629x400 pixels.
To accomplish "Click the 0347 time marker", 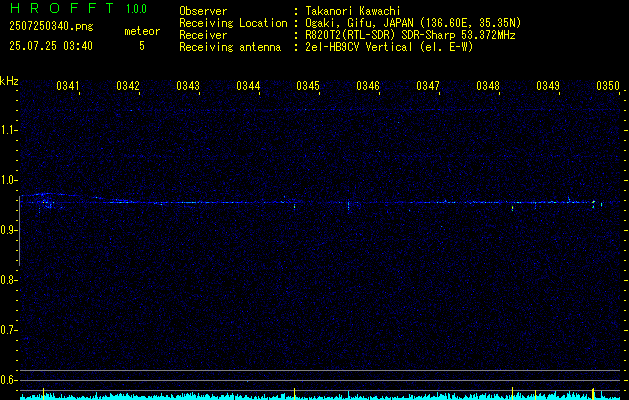I will [x=428, y=85].
